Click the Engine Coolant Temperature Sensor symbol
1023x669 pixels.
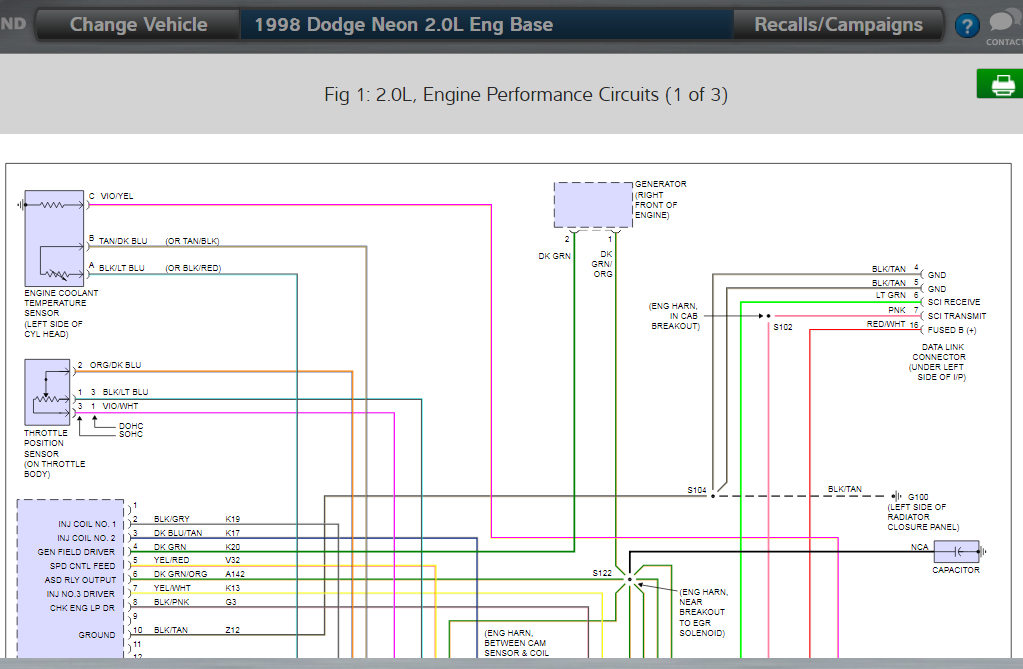tap(55, 236)
